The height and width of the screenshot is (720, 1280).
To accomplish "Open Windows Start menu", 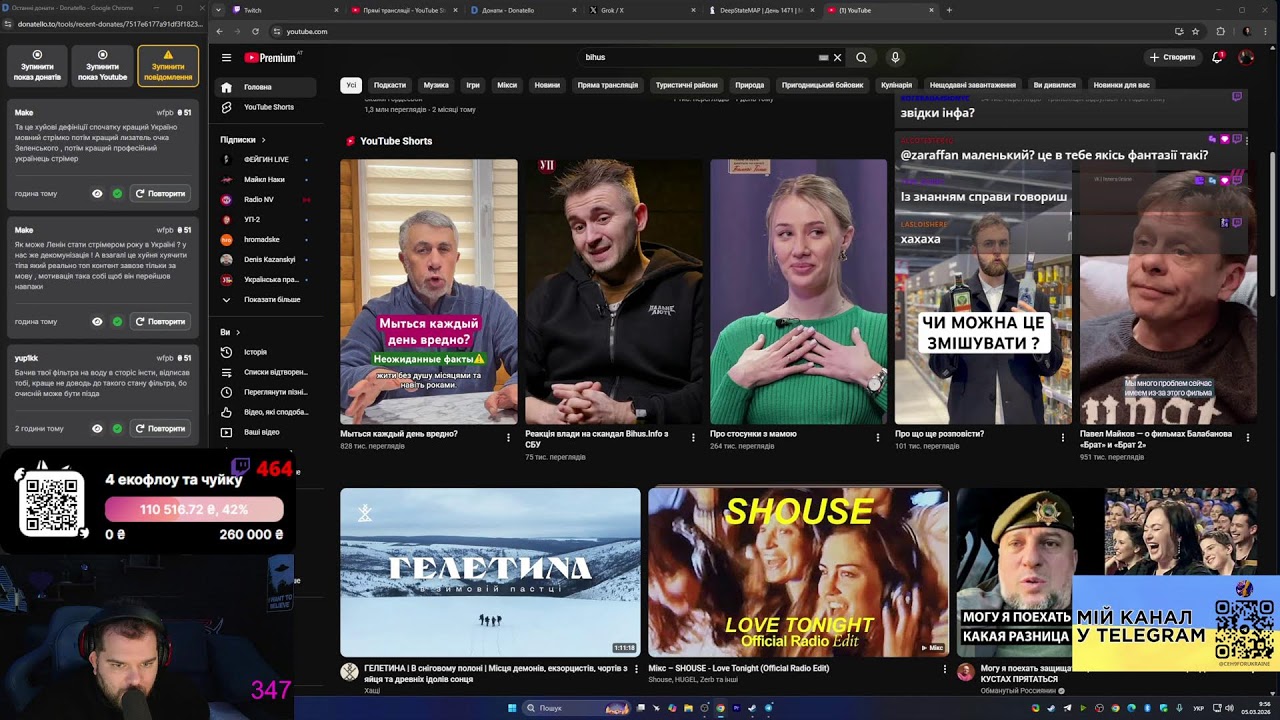I will 512,708.
